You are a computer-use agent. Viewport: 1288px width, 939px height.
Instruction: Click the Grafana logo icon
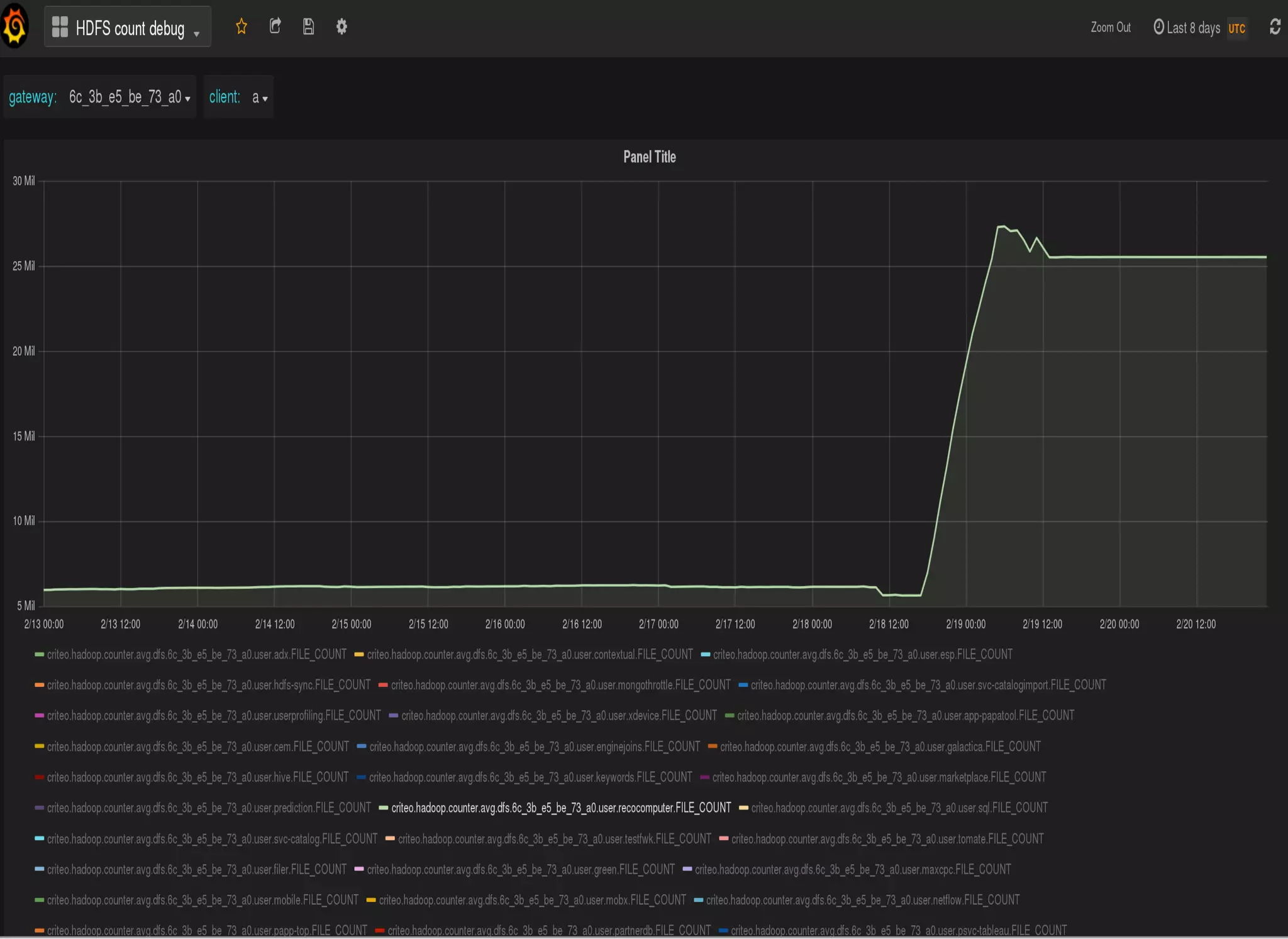pyautogui.click(x=14, y=26)
